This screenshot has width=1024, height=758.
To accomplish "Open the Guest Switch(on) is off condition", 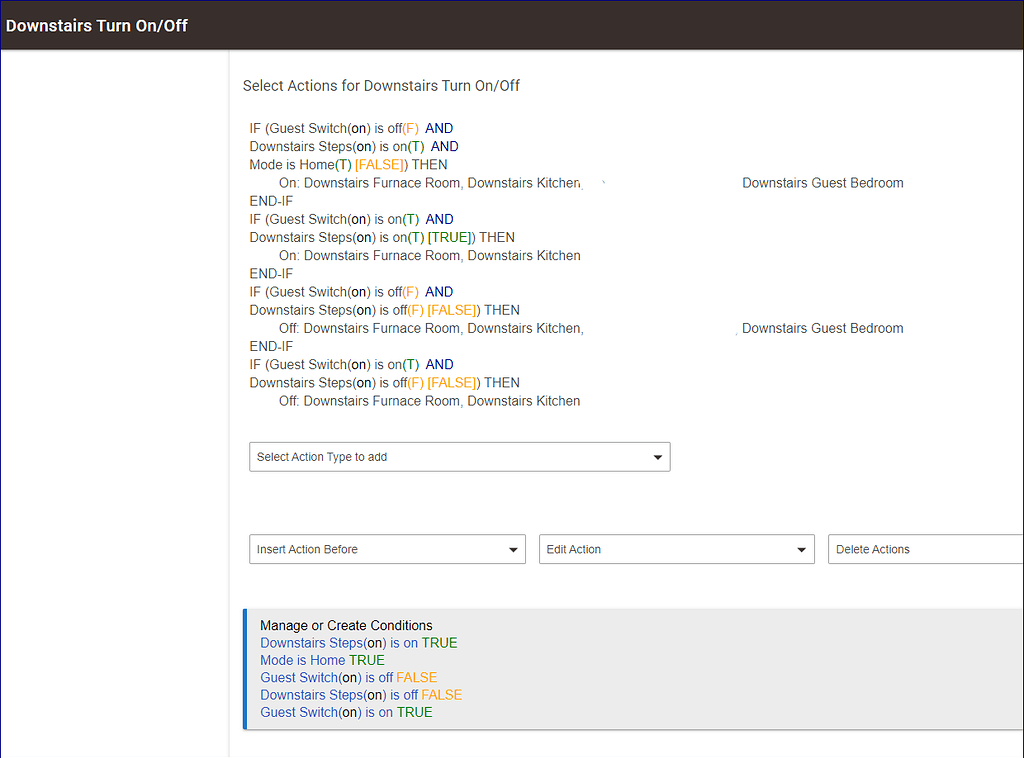I will 348,678.
